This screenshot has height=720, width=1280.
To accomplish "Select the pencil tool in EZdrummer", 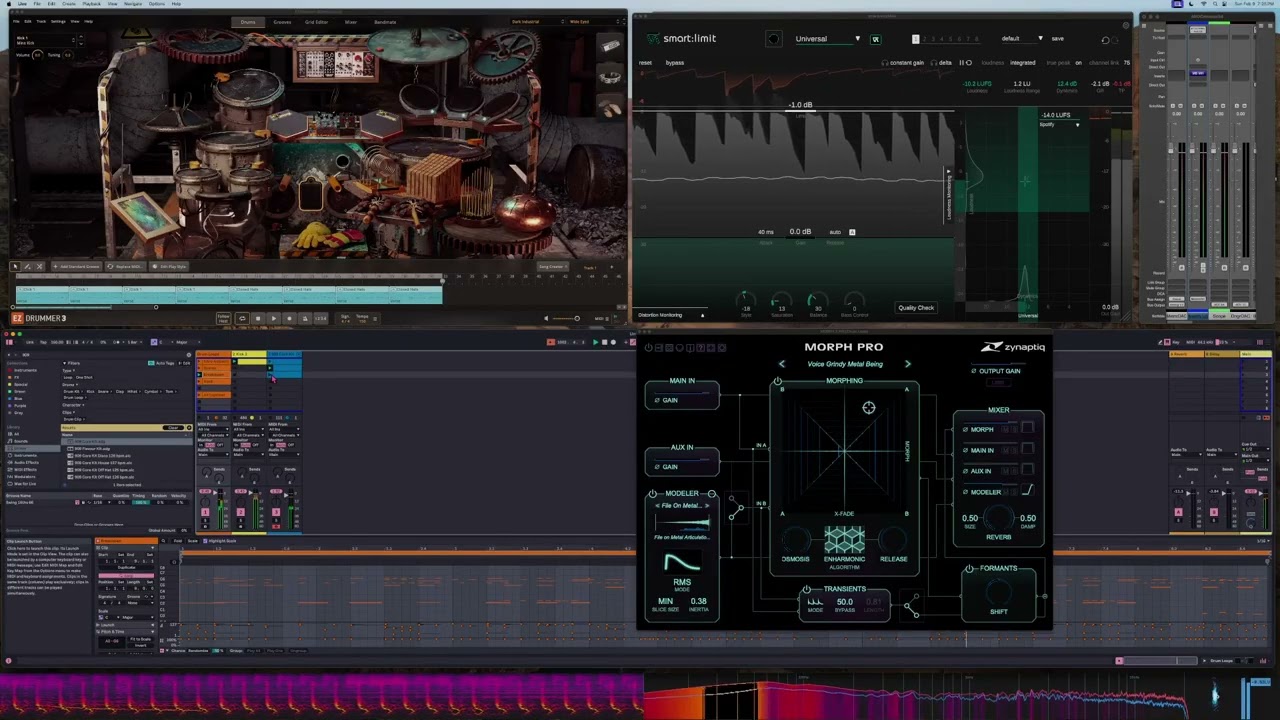I will click(27, 266).
